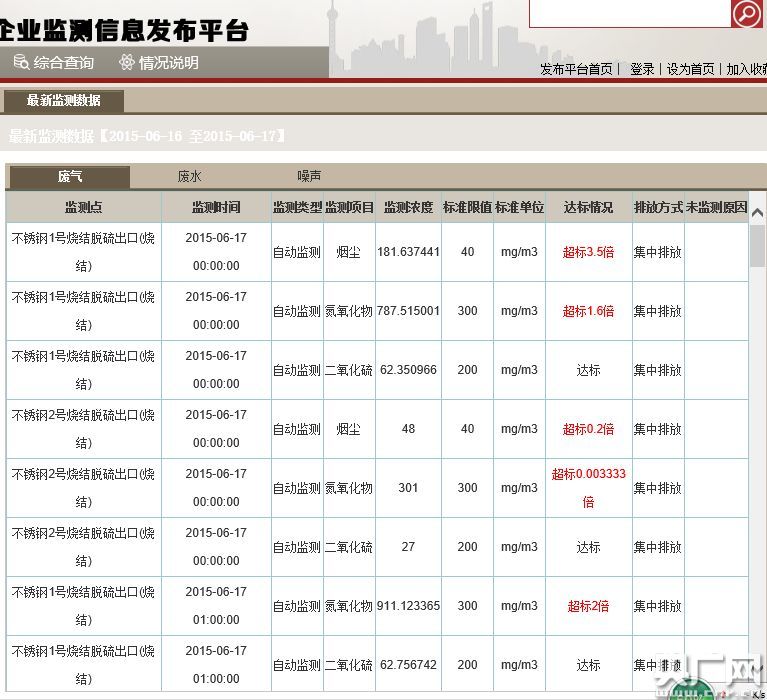Go to 发布平台首页 link

click(x=576, y=69)
